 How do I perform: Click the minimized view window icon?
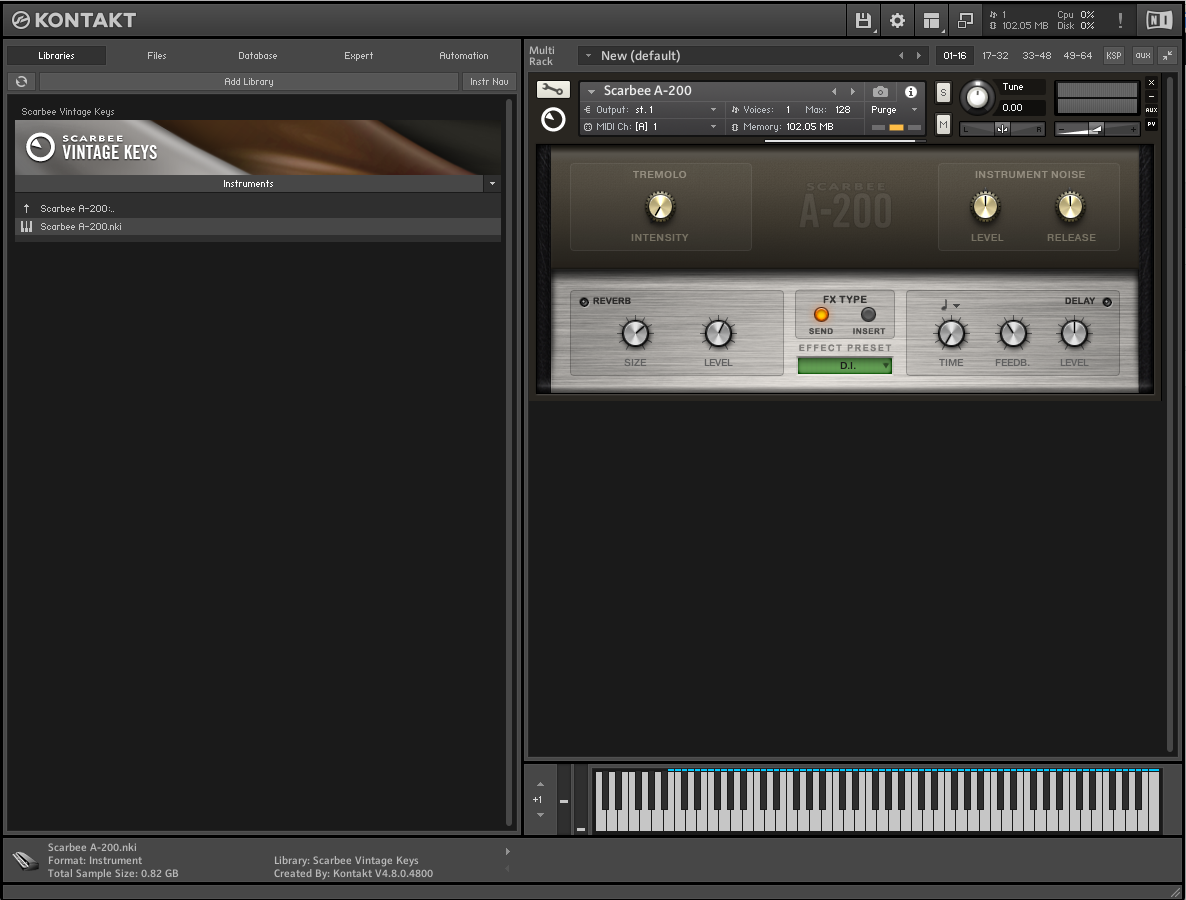coord(965,20)
